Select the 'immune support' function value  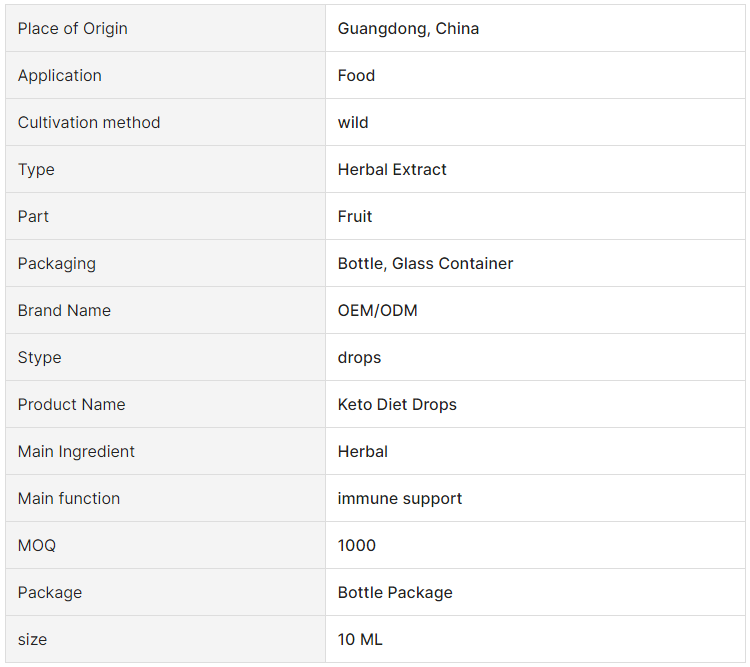[400, 499]
